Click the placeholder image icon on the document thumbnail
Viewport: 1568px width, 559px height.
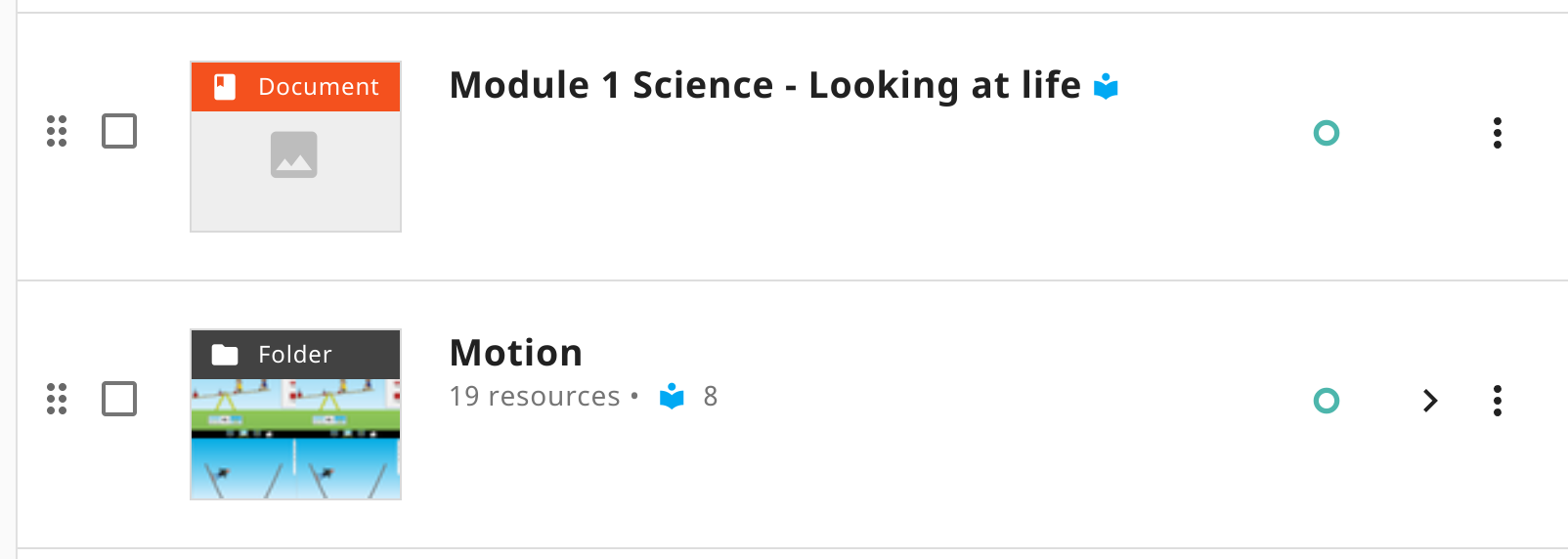click(x=294, y=154)
